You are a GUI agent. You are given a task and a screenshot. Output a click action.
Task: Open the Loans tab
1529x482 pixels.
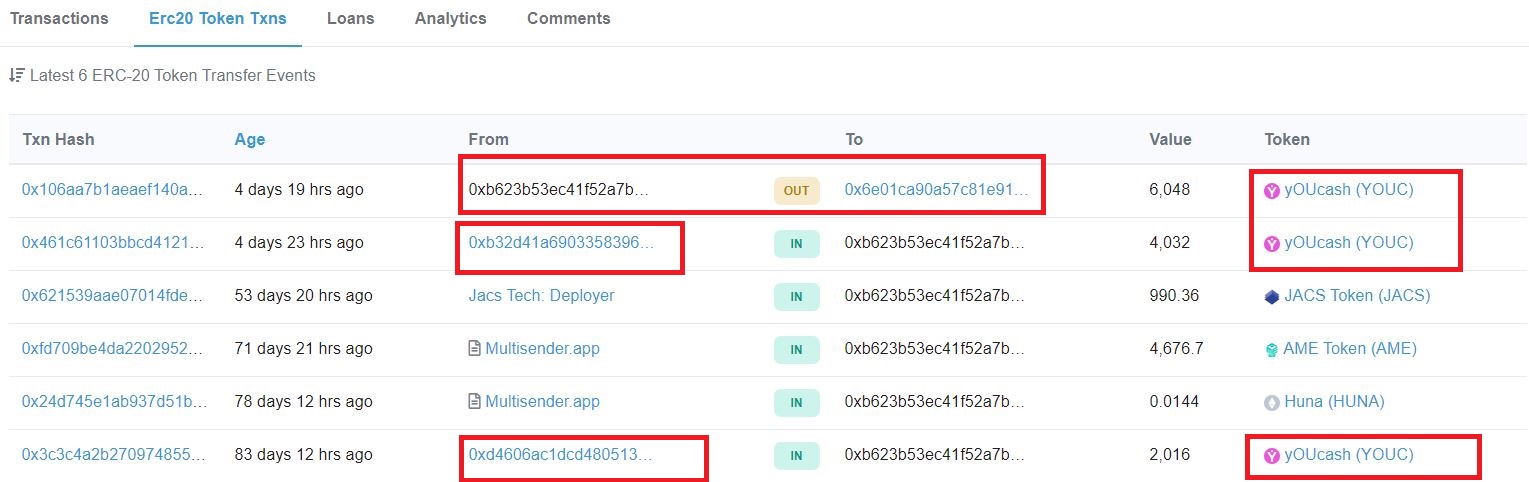tap(351, 18)
